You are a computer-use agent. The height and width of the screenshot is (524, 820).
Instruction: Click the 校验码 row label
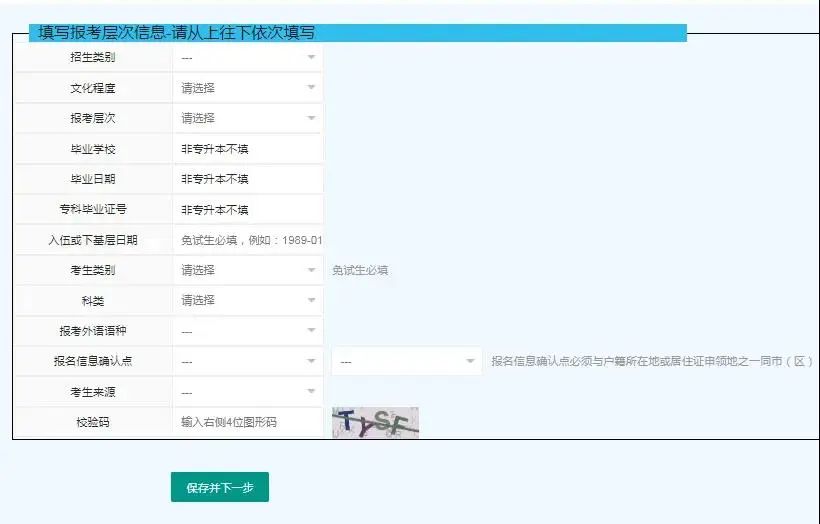(x=93, y=423)
